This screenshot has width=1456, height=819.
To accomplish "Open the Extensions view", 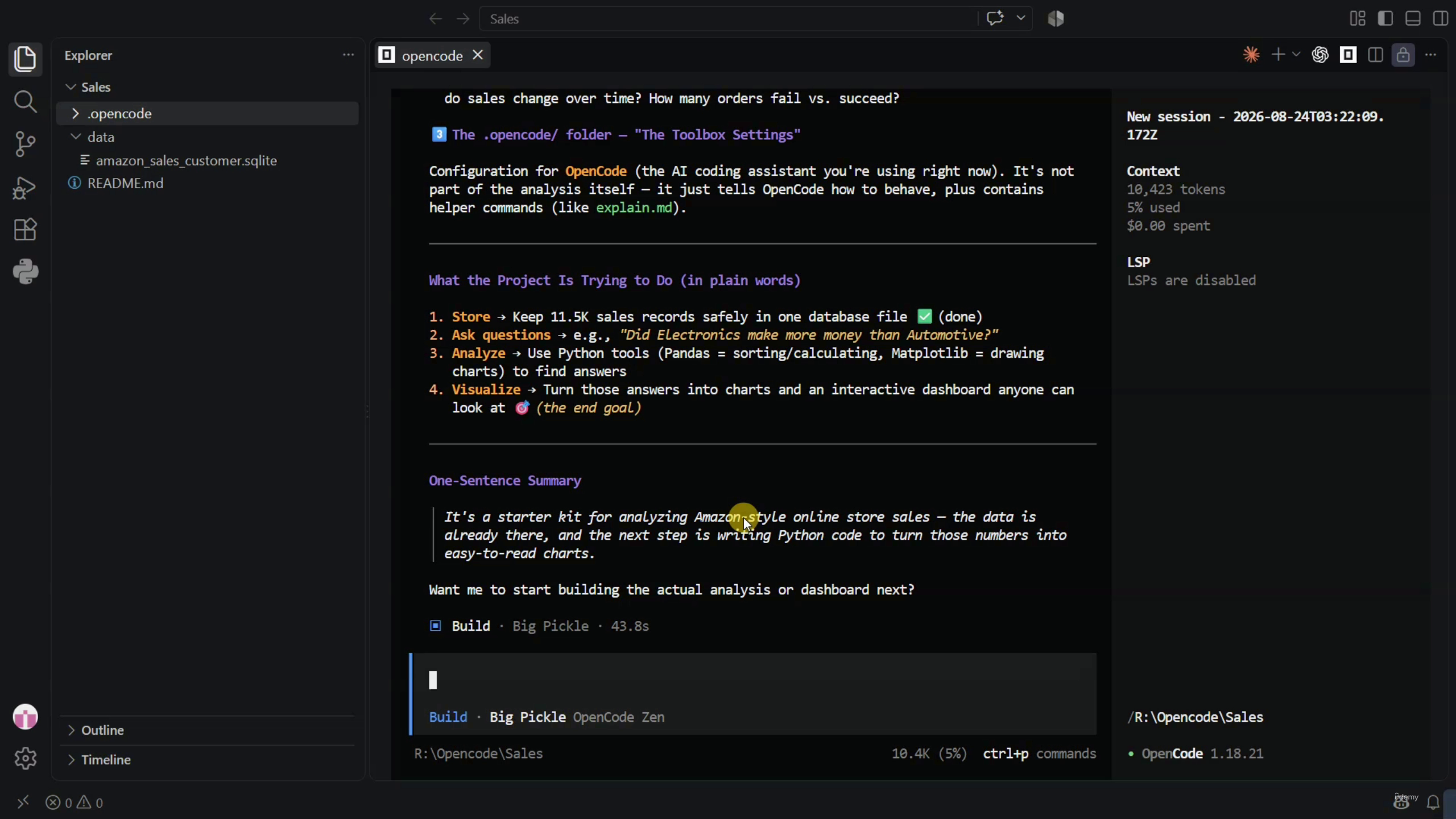I will point(25,229).
